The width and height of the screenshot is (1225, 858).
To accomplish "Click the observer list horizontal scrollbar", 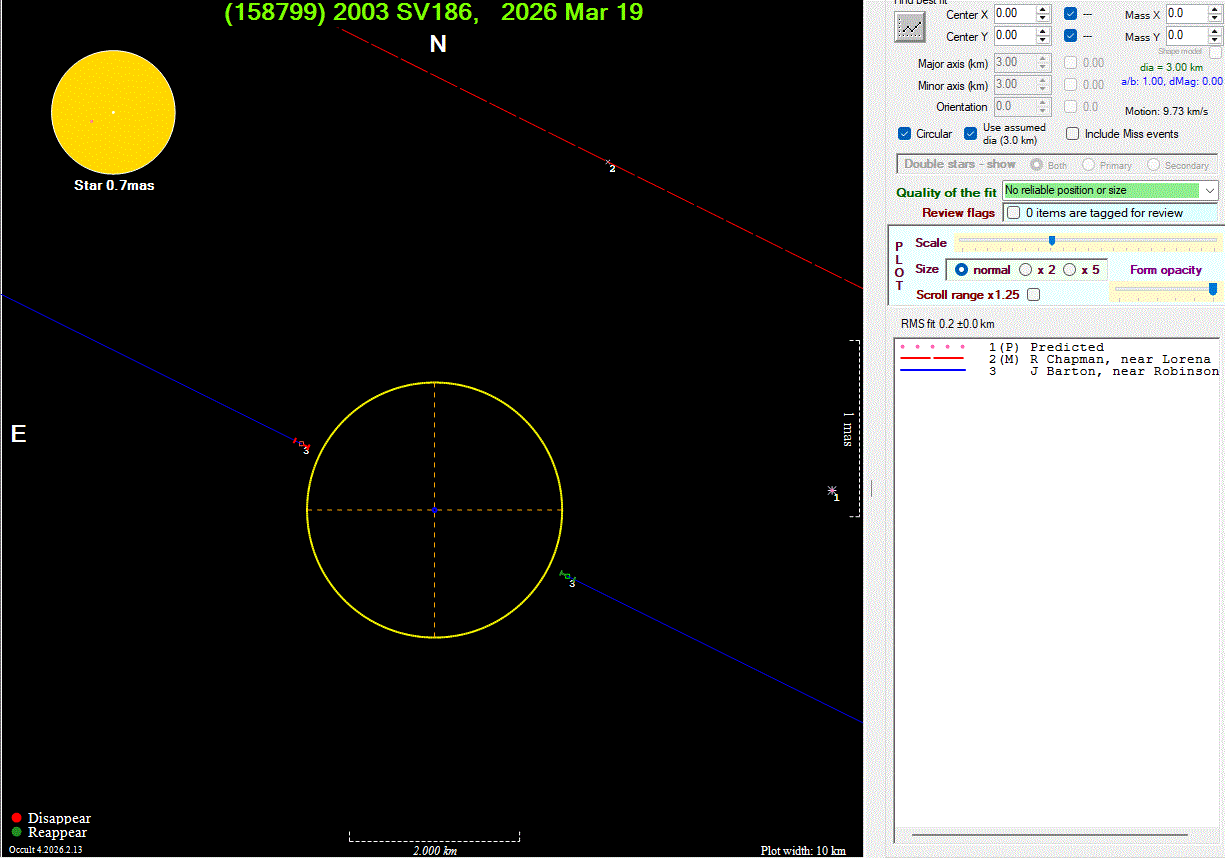I will point(1049,834).
